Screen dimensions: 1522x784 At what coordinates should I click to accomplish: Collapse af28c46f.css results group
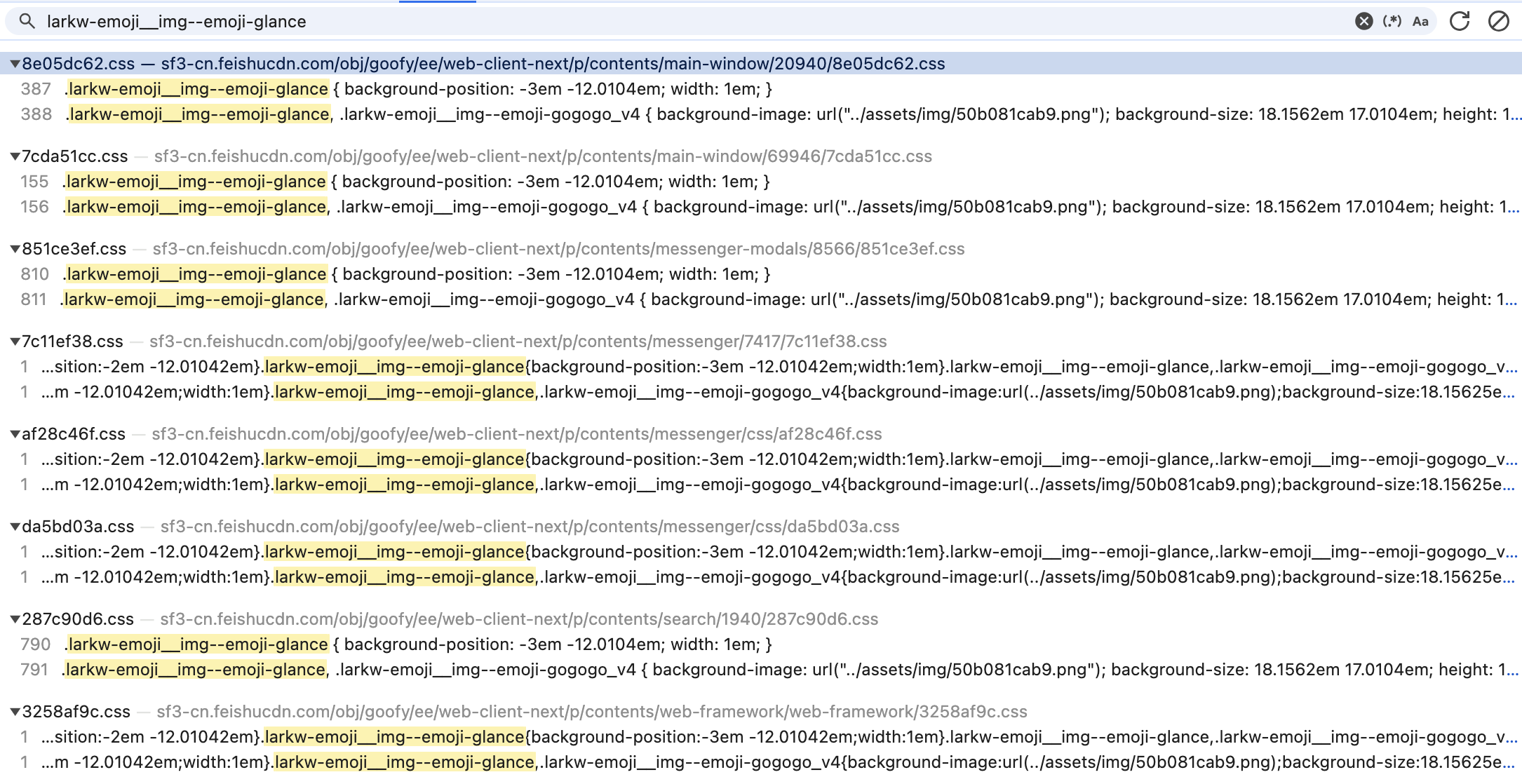[14, 434]
